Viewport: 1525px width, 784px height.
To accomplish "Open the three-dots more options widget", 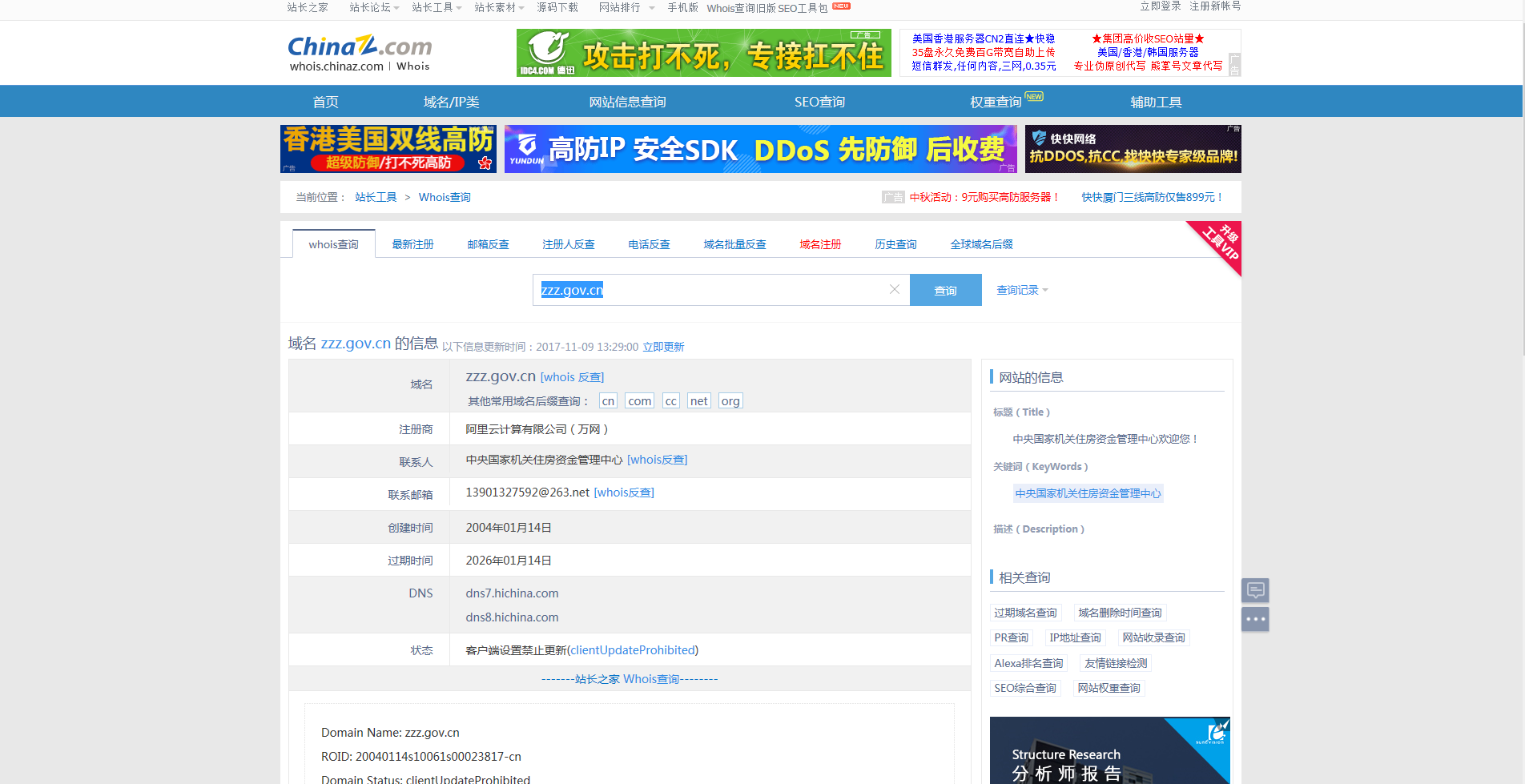I will [x=1255, y=619].
